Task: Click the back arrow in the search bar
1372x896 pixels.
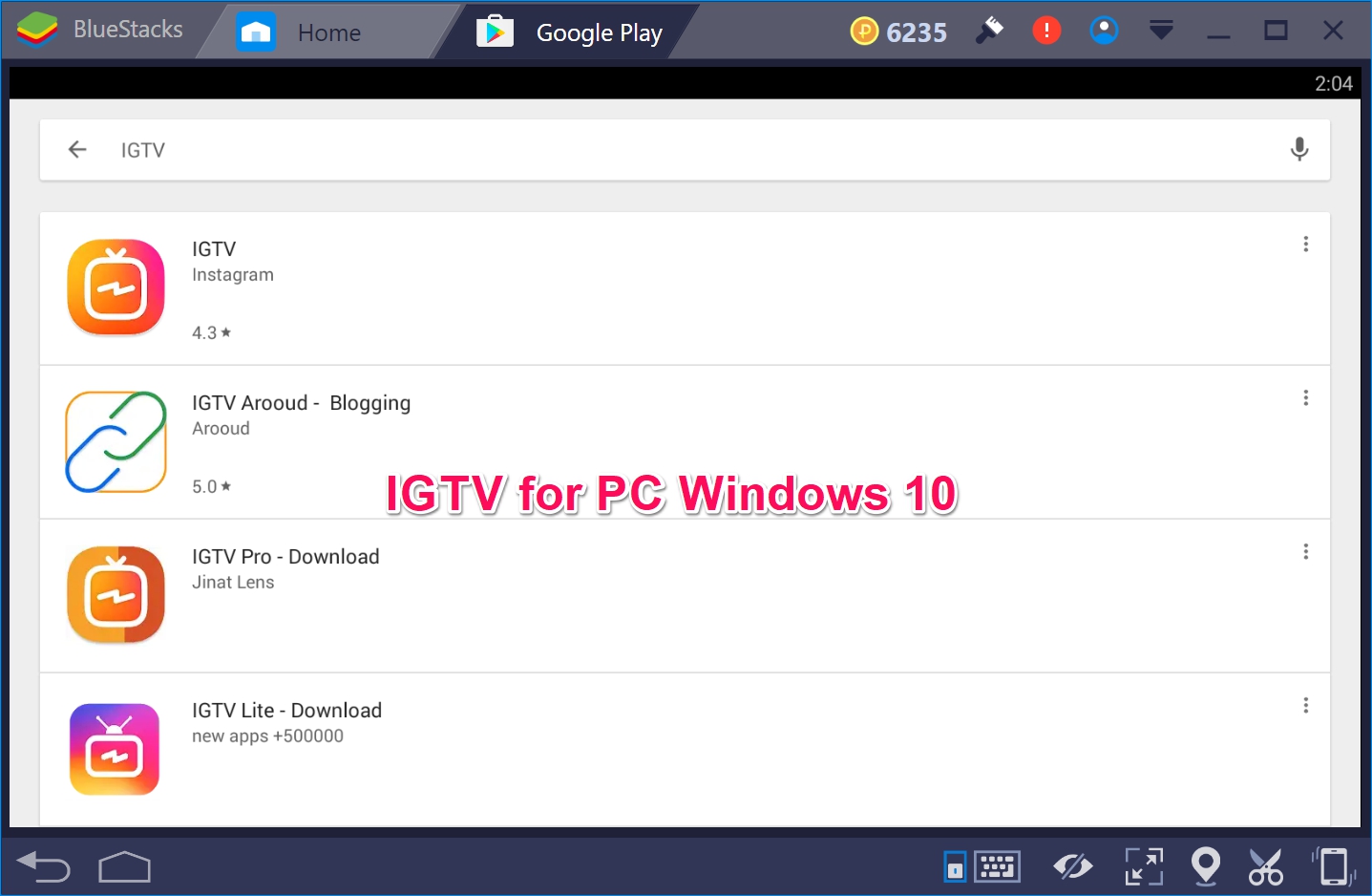Action: coord(77,149)
